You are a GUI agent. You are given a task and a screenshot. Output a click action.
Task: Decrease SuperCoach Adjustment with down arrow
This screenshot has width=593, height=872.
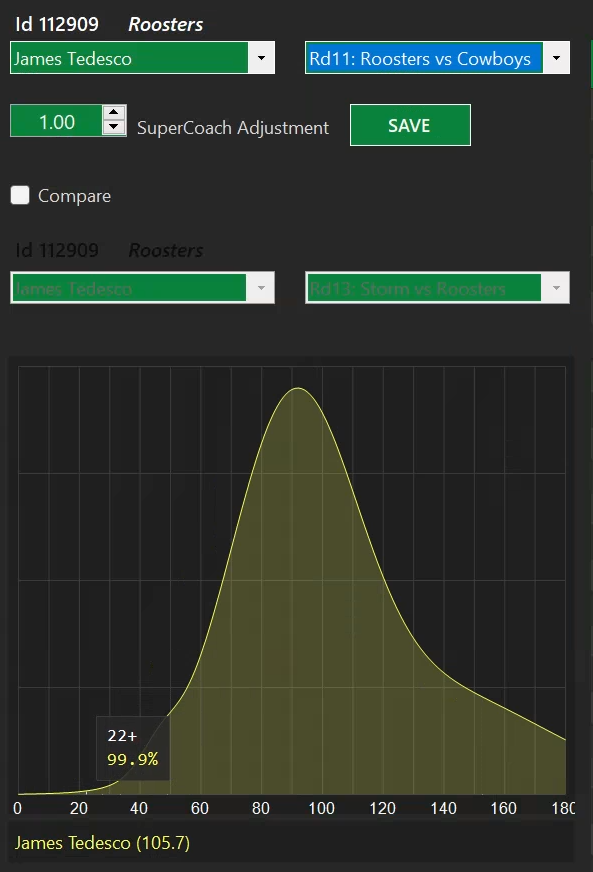114,127
